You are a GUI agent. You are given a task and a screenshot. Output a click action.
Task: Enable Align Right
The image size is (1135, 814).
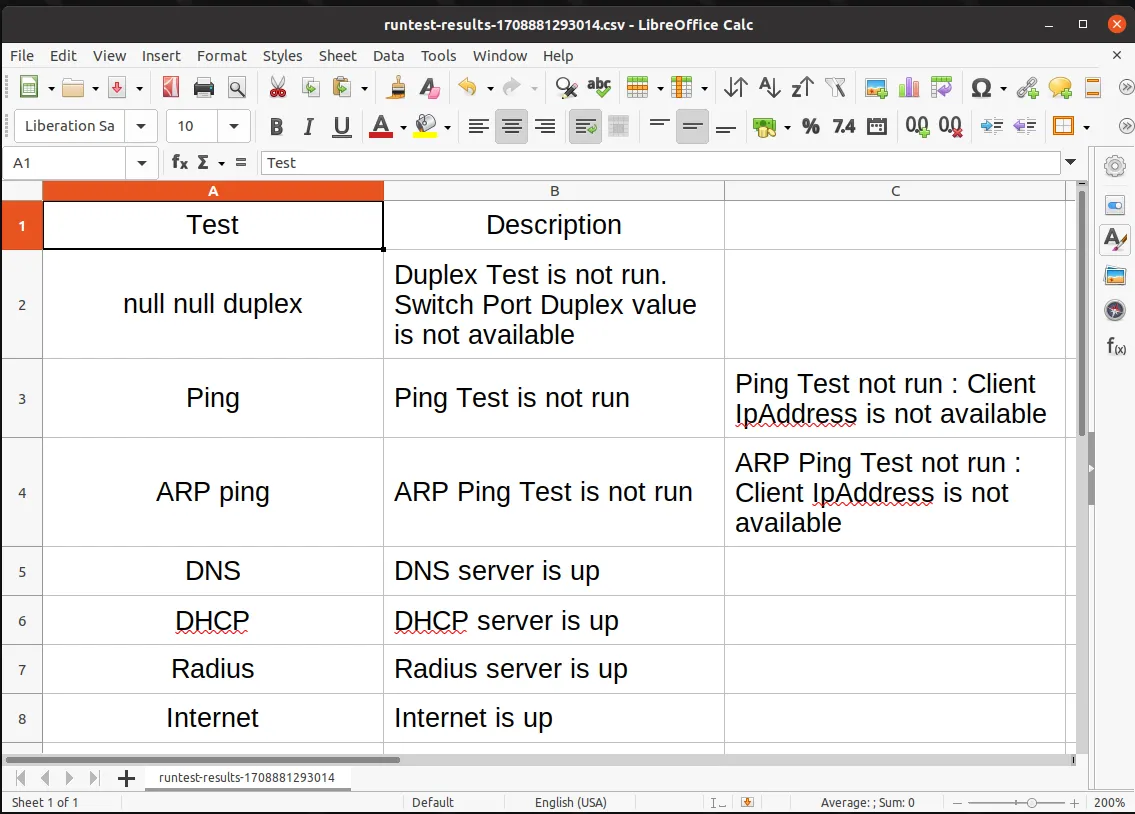pos(545,127)
